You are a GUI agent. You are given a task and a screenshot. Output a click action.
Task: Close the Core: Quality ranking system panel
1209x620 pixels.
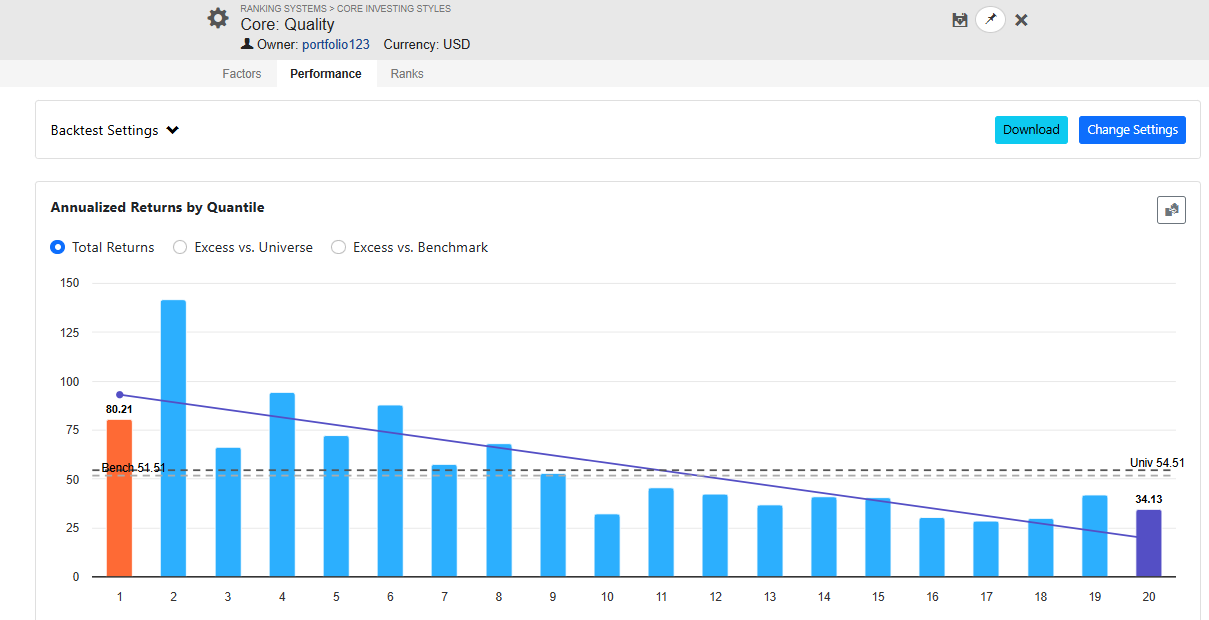click(1021, 20)
